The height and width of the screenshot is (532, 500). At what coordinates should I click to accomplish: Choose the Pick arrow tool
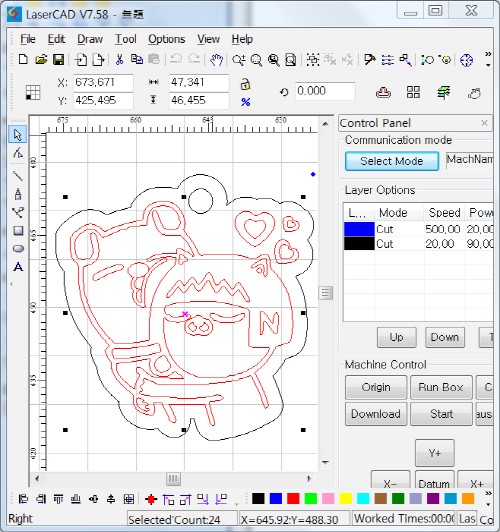coord(18,135)
